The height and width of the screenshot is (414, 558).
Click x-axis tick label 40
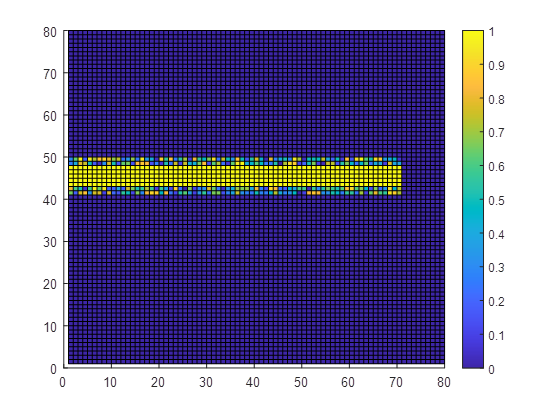click(x=253, y=382)
